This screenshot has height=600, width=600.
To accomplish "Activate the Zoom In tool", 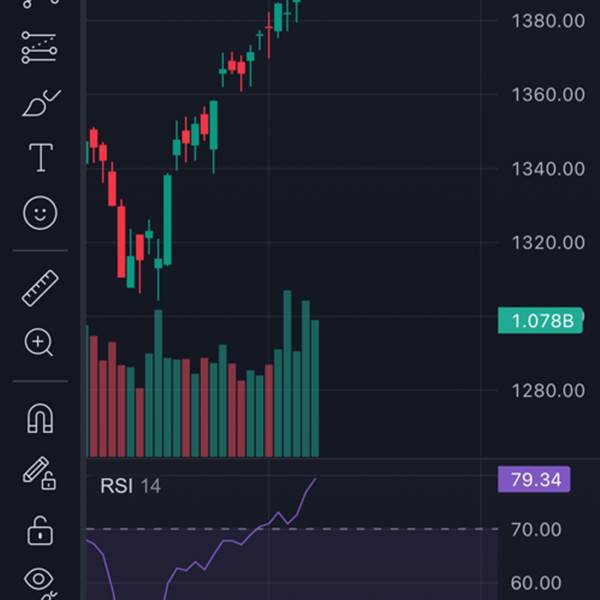I will [39, 342].
